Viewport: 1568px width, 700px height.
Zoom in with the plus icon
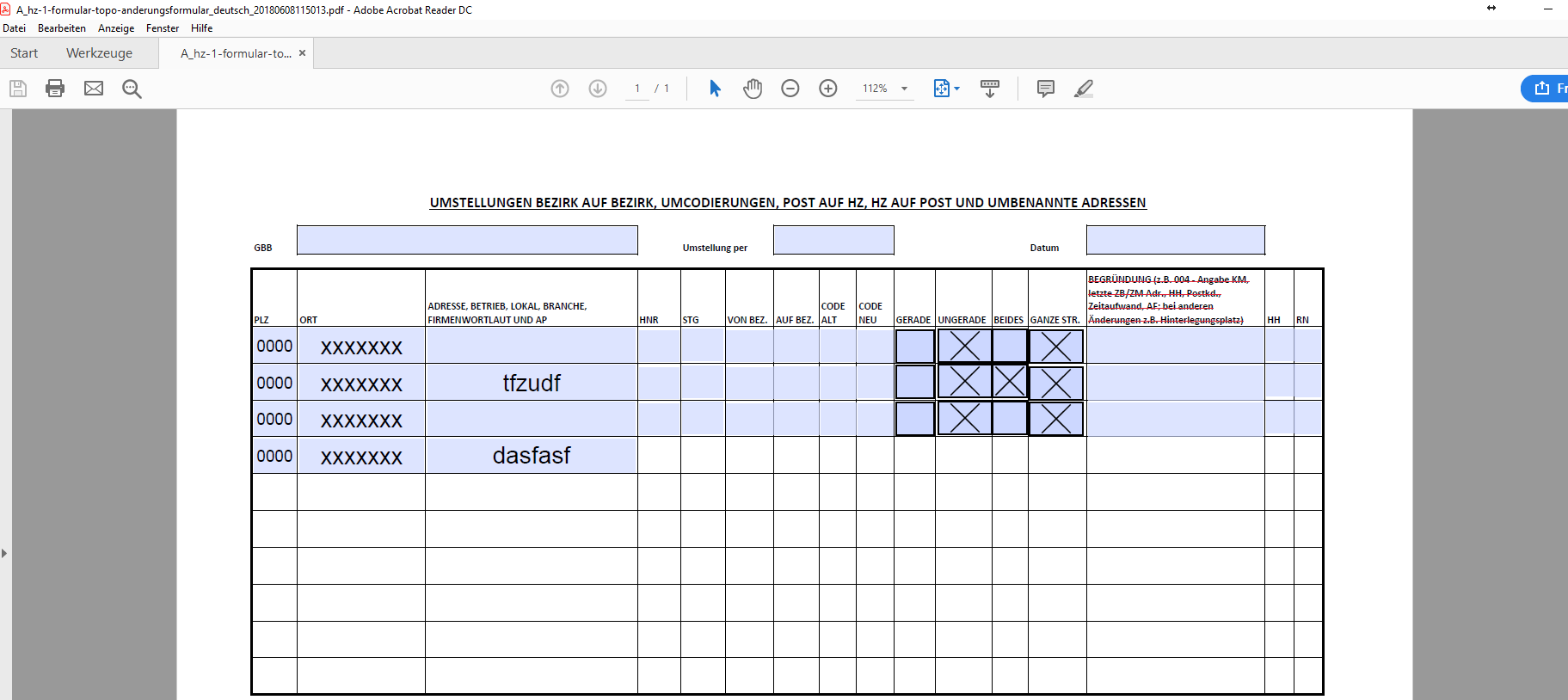[828, 89]
